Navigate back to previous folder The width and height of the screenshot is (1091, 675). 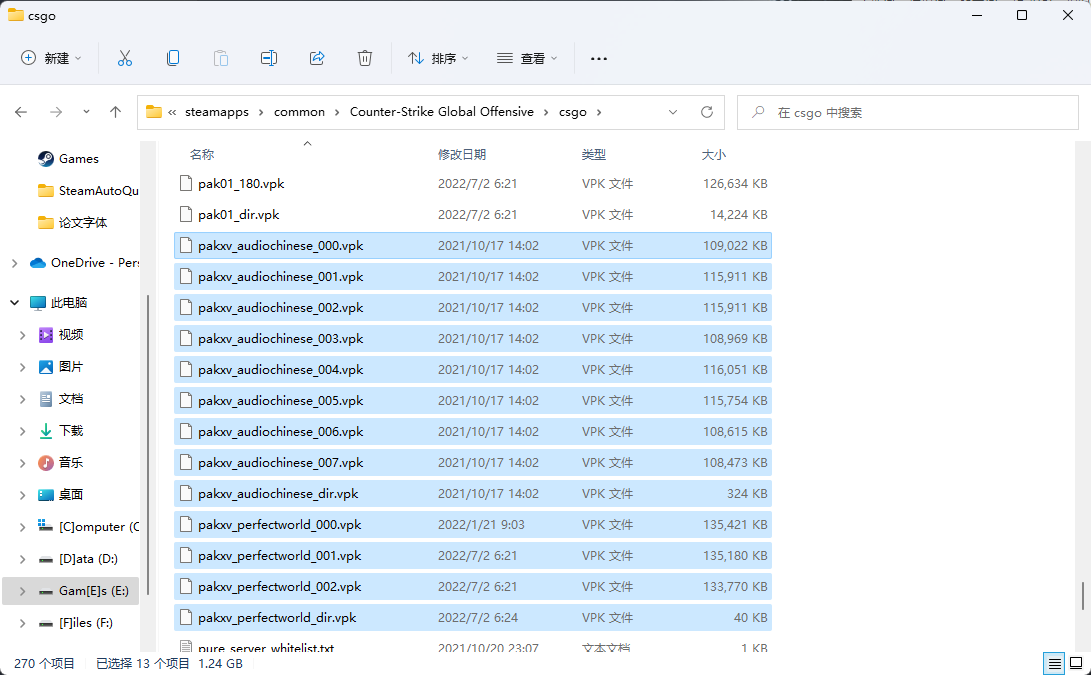point(21,112)
